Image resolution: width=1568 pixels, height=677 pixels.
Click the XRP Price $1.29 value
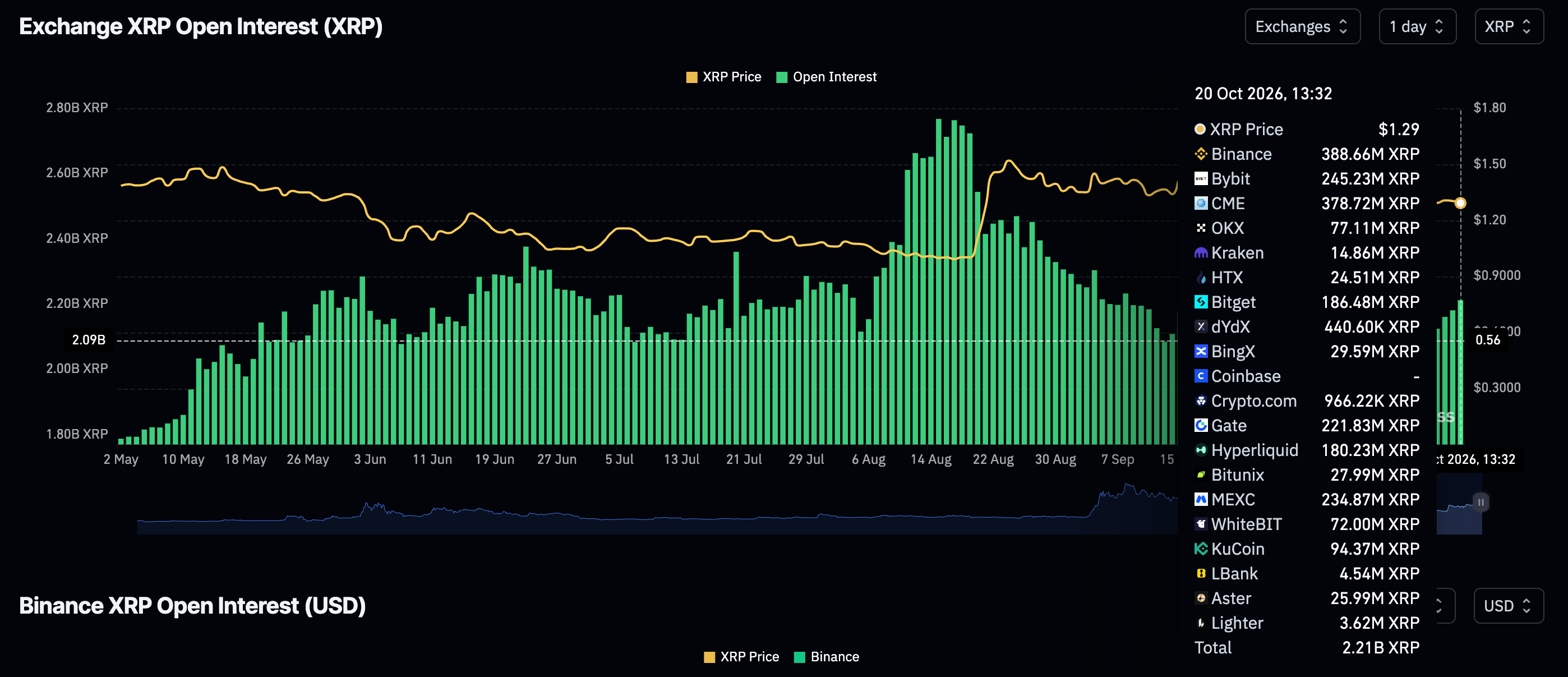(x=1399, y=130)
